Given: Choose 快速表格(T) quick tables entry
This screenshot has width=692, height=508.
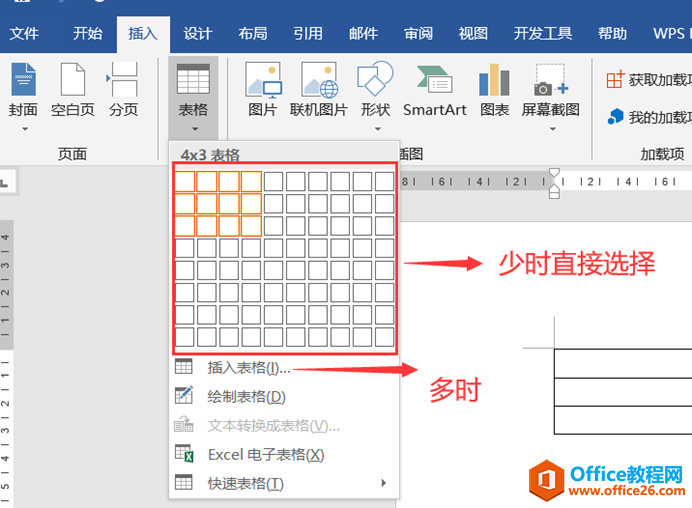Looking at the screenshot, I should click(285, 483).
